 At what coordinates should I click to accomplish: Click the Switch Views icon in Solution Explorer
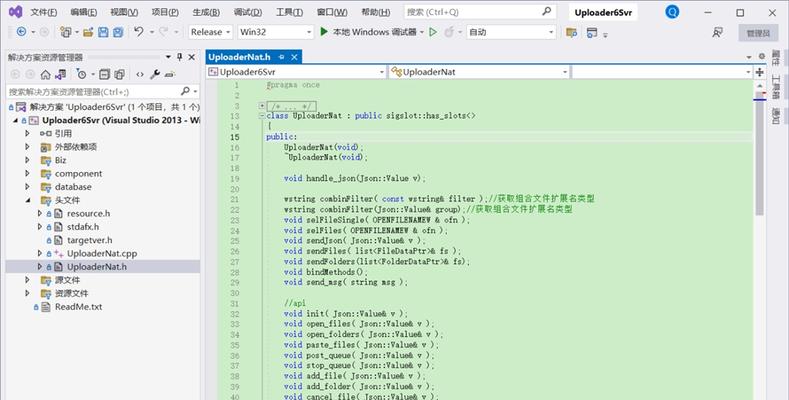60,74
